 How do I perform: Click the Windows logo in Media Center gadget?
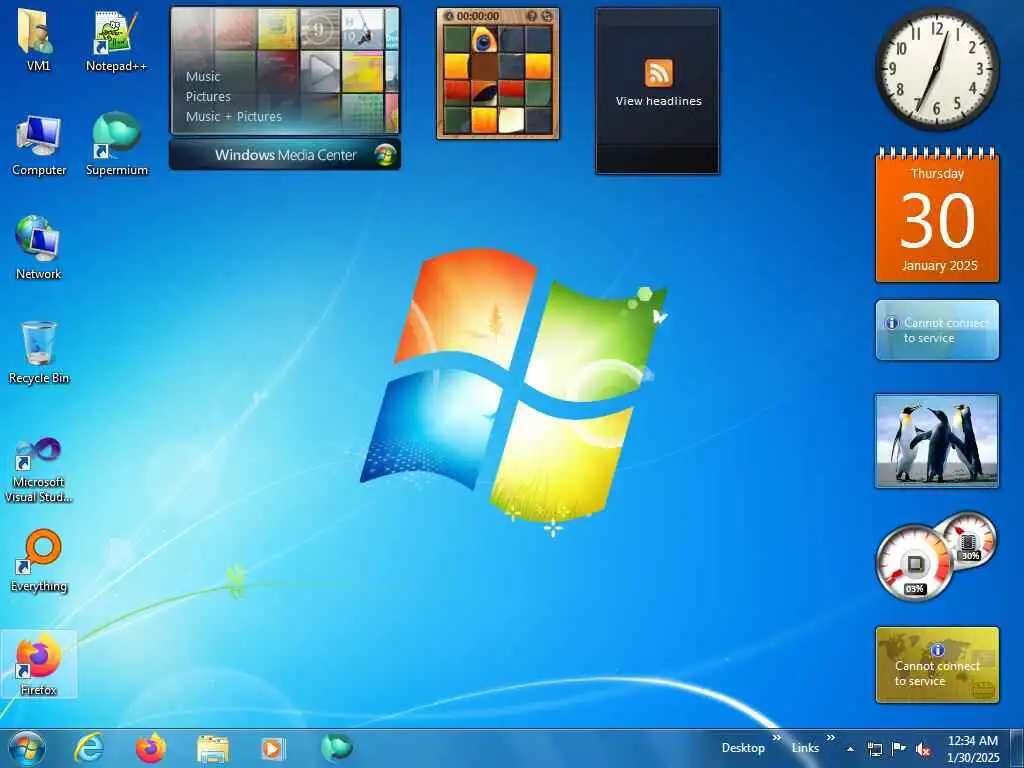pyautogui.click(x=385, y=155)
